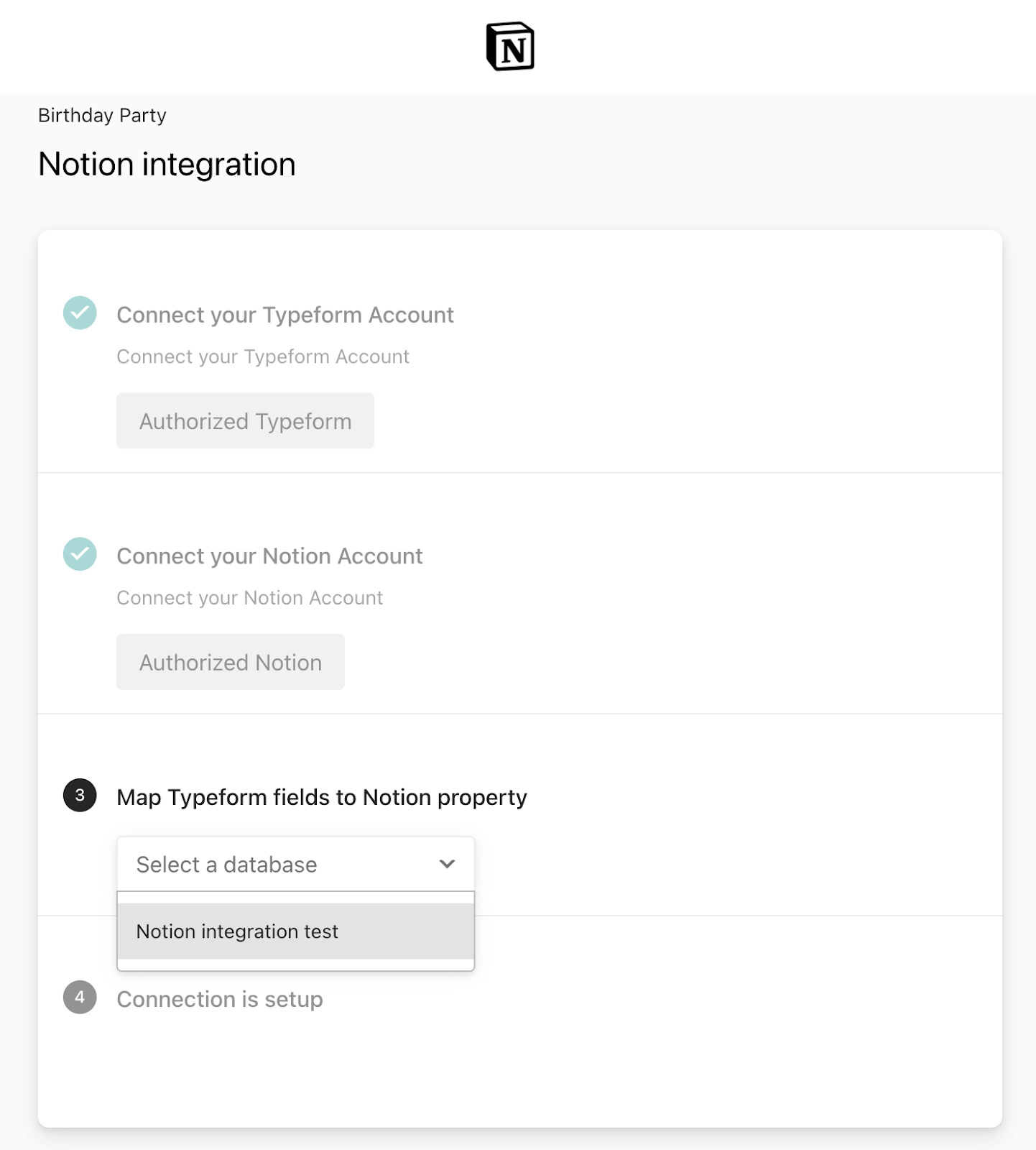Open the Select a database dropdown

point(295,864)
